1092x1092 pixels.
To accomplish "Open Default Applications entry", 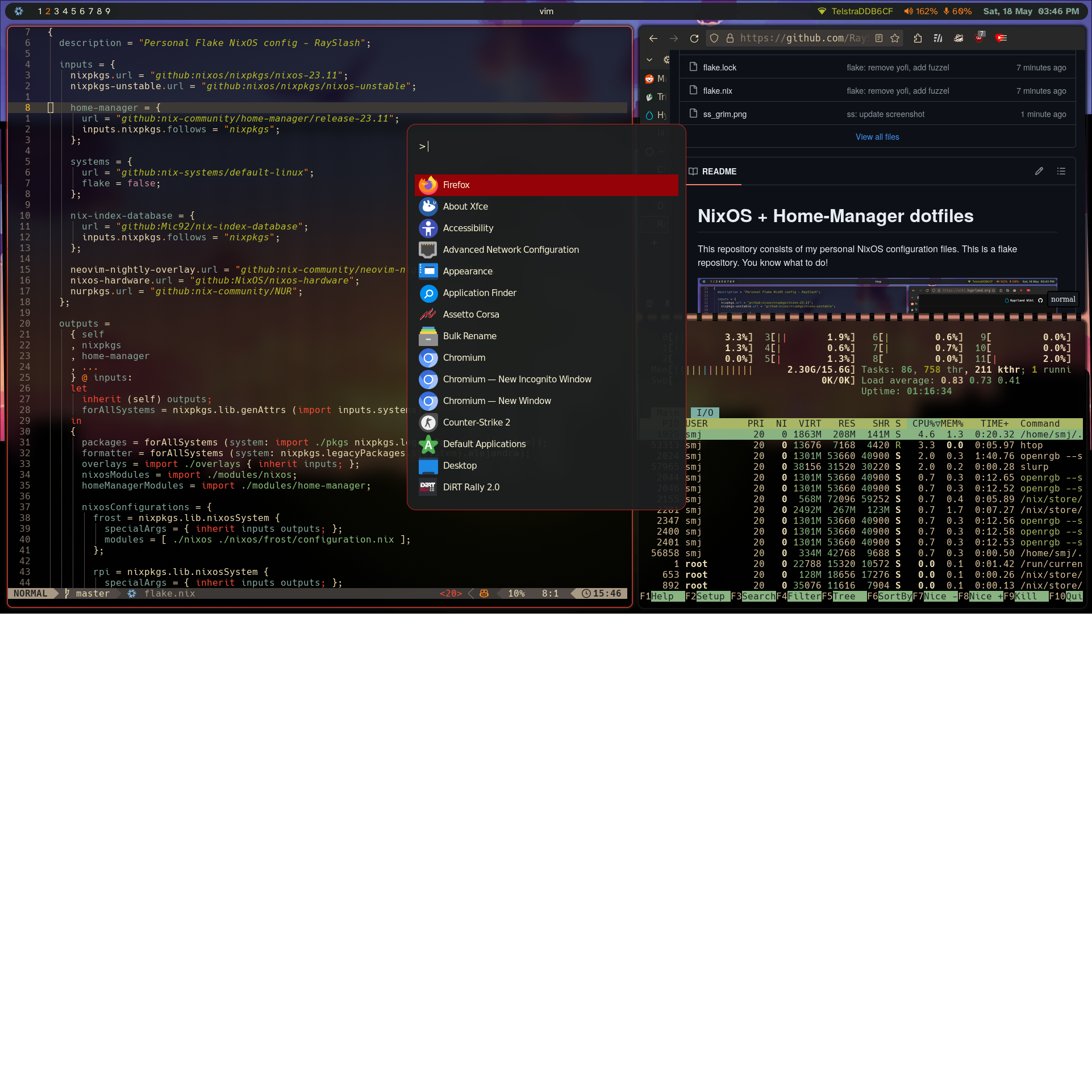I will click(546, 444).
